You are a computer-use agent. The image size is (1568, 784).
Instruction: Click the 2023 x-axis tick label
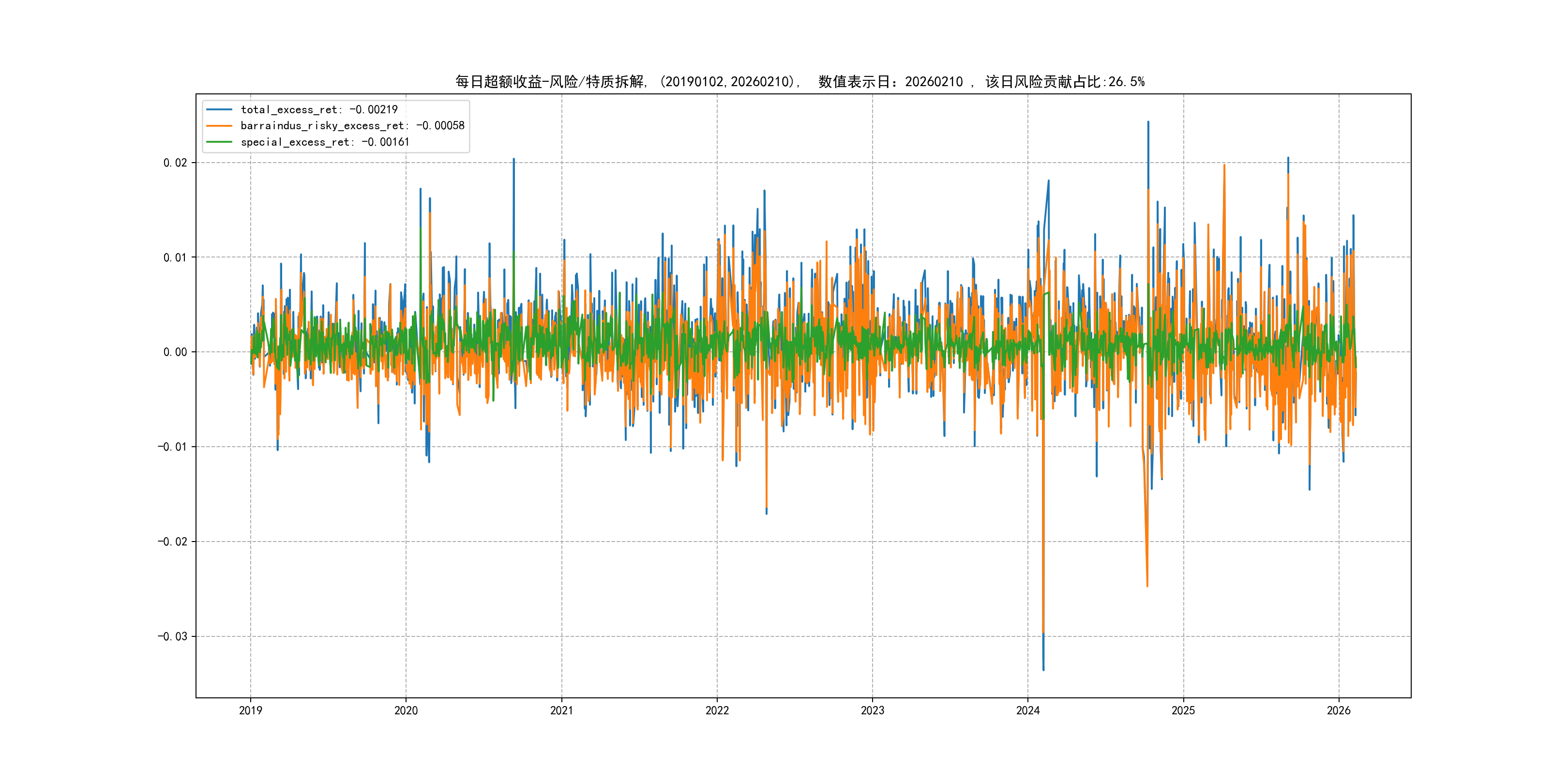872,710
